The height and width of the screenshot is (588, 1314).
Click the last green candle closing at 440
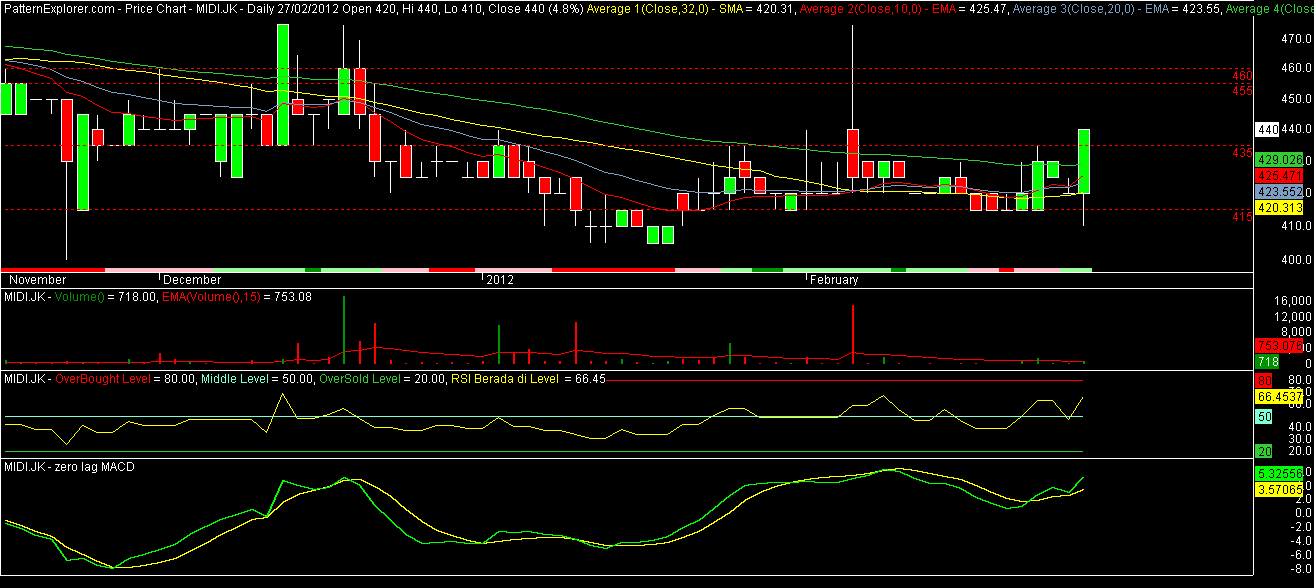[1083, 161]
